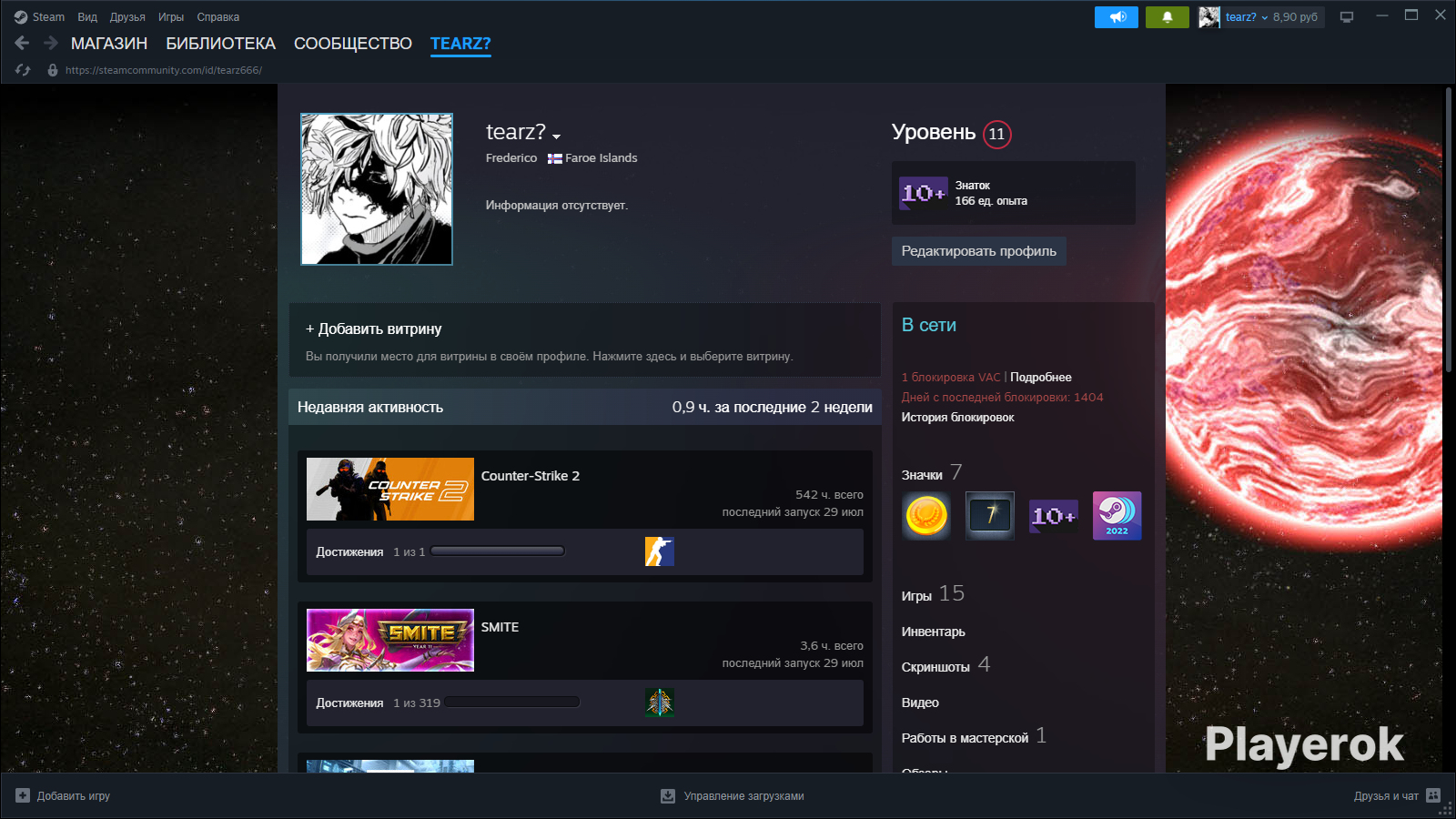Click the SMITE achievements progress bar
1456x819 pixels.
click(512, 702)
